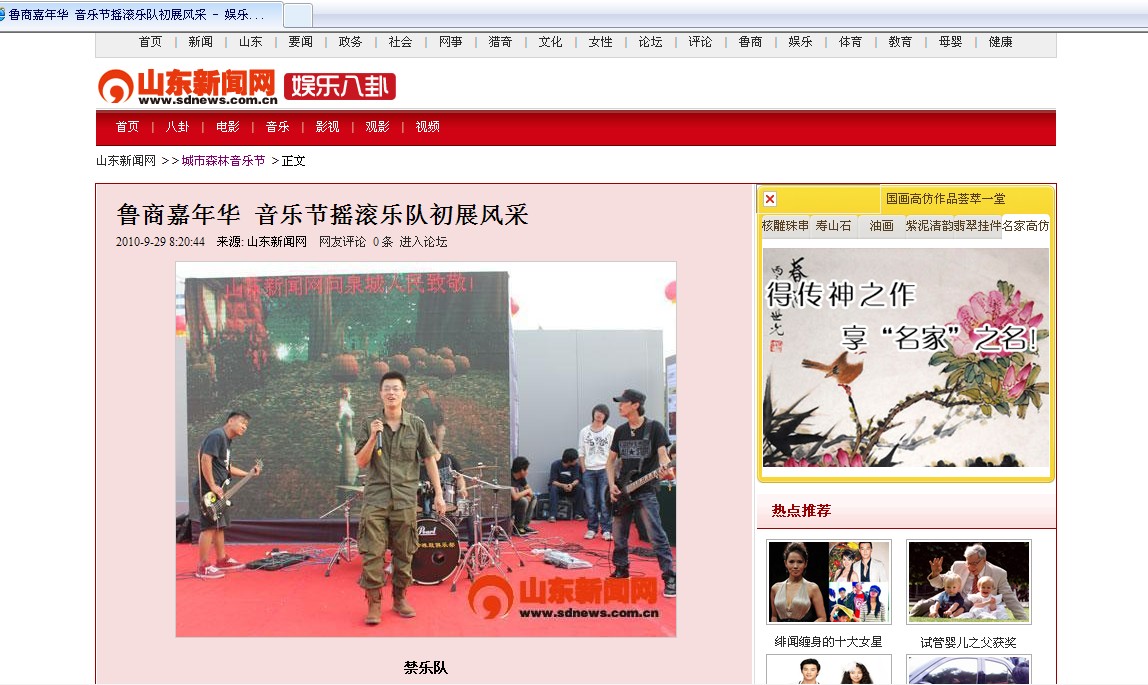
Task: Open the 核雕珠串 ad tab
Action: click(x=785, y=226)
